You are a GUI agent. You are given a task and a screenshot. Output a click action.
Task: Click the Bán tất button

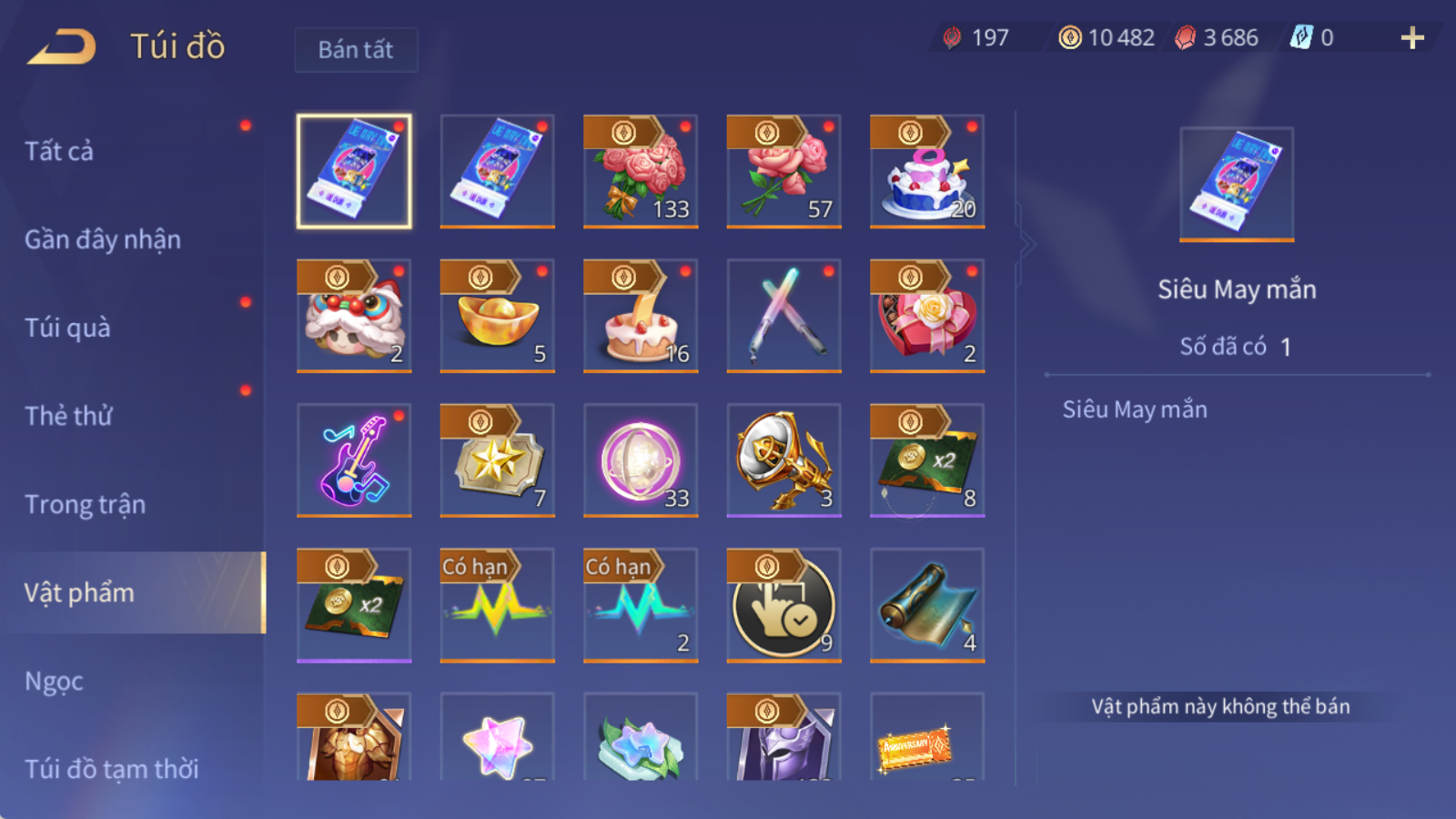point(356,49)
